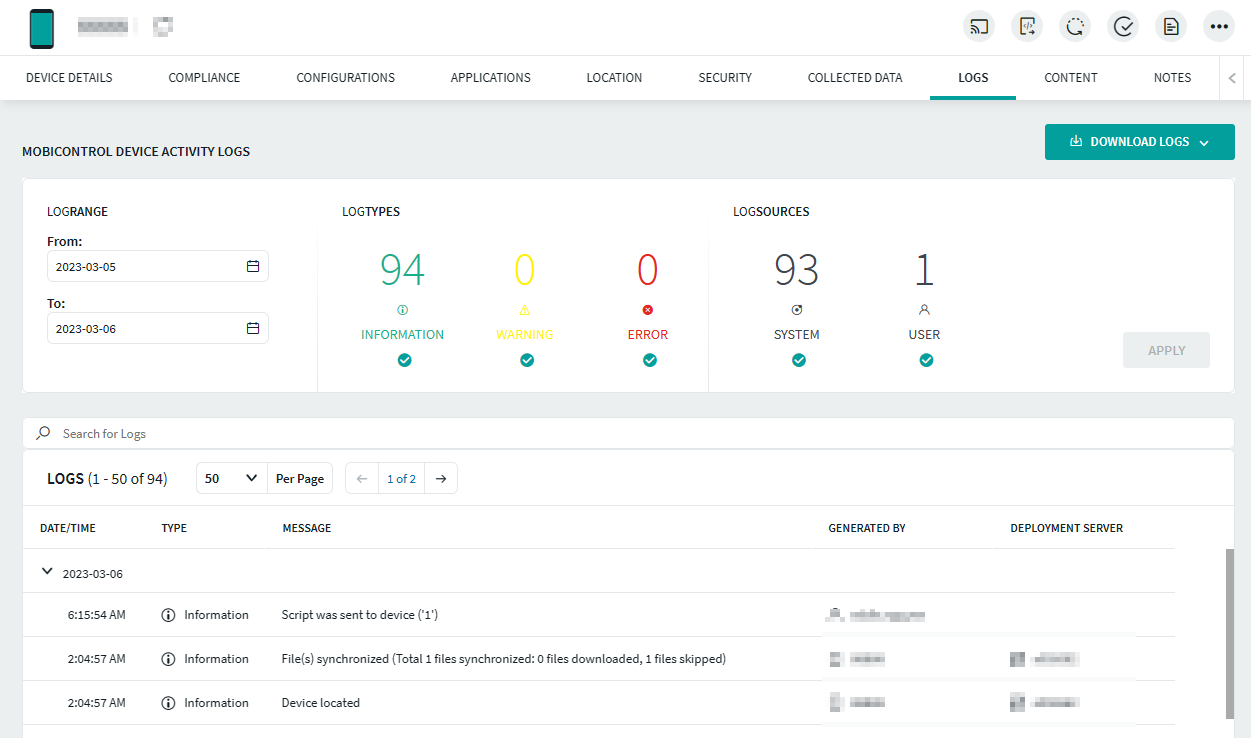Switch to the Compliance tab
The image size is (1251, 738).
[204, 78]
